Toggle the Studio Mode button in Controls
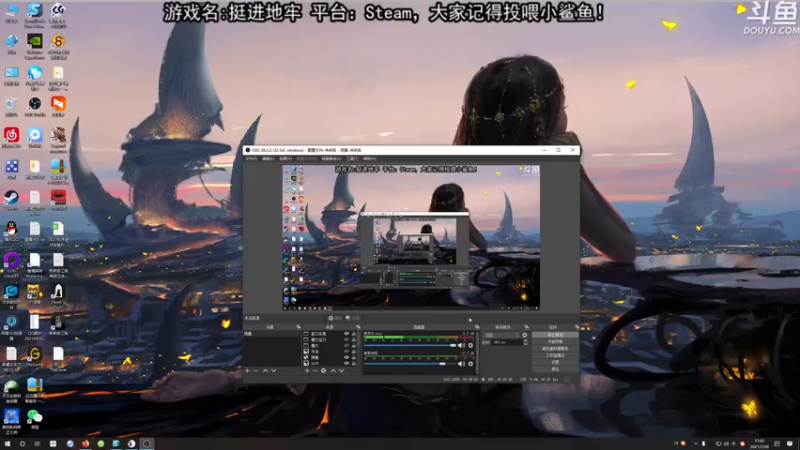This screenshot has height=450, width=800. [x=555, y=355]
